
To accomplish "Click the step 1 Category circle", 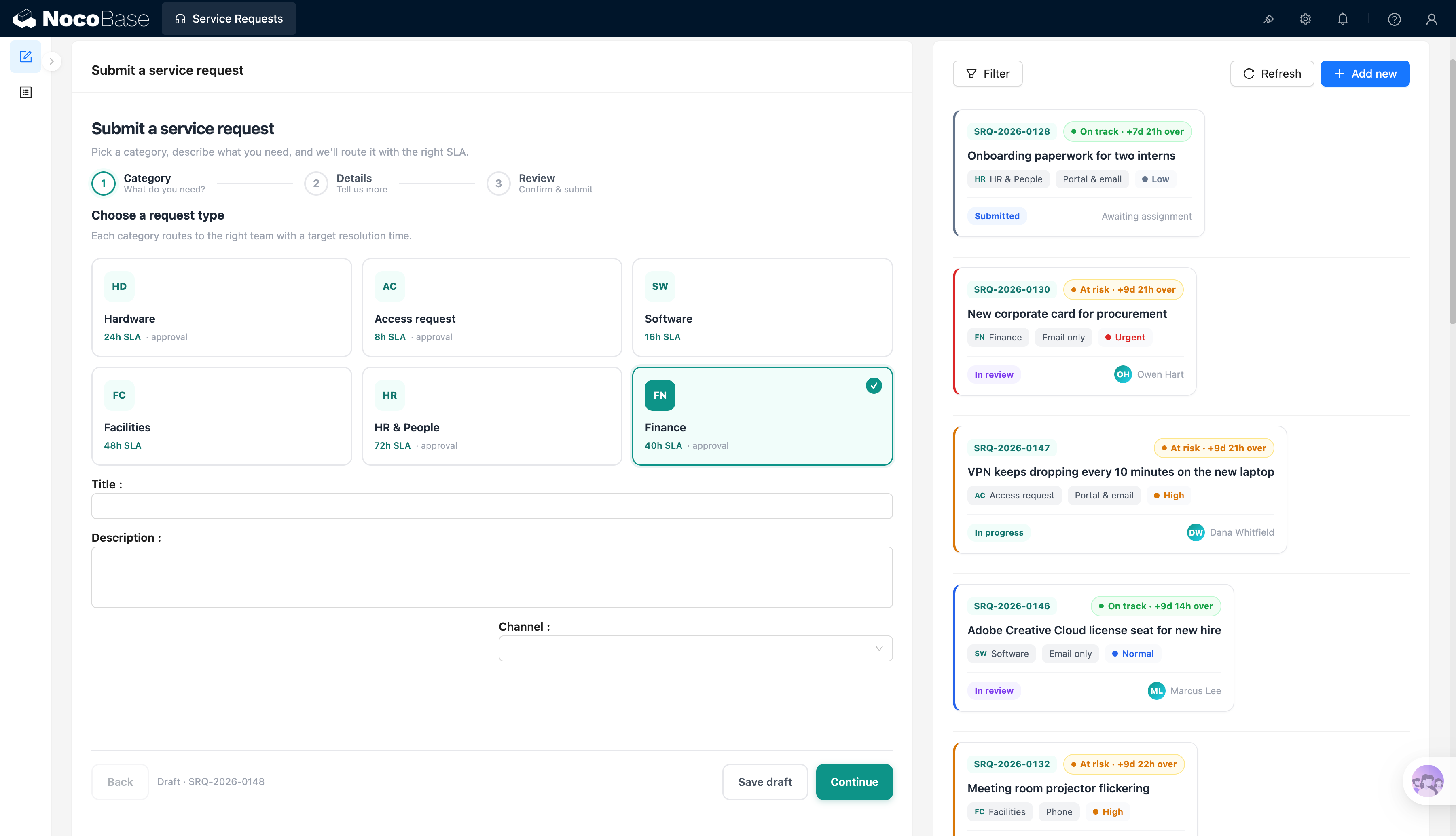I will [x=104, y=184].
